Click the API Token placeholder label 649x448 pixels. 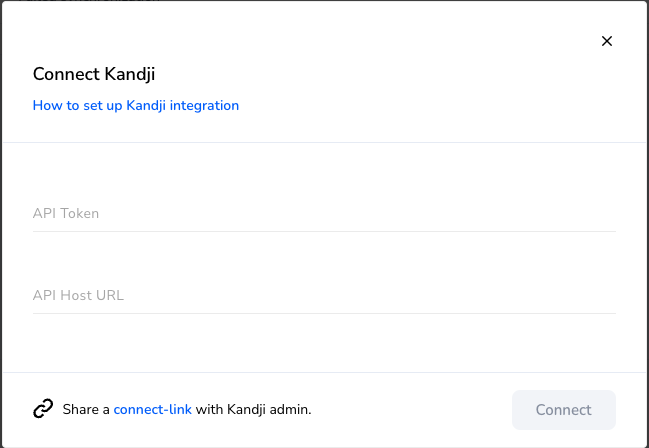(66, 213)
